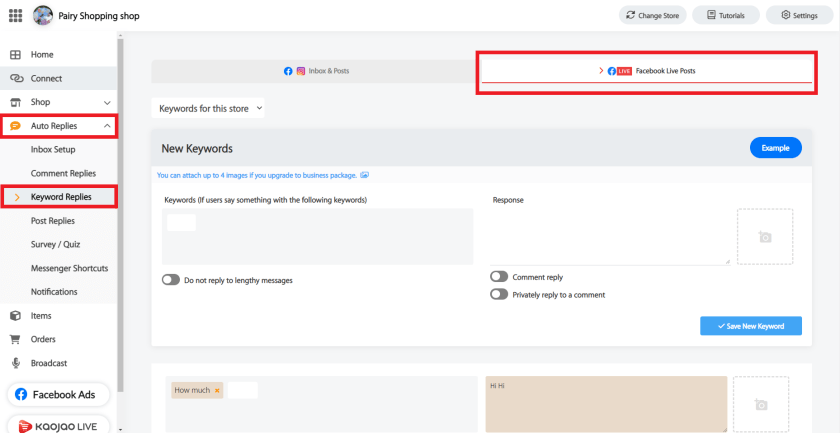Click the sidebar scroll down arrow
This screenshot has height=433, width=840.
click(x=121, y=429)
